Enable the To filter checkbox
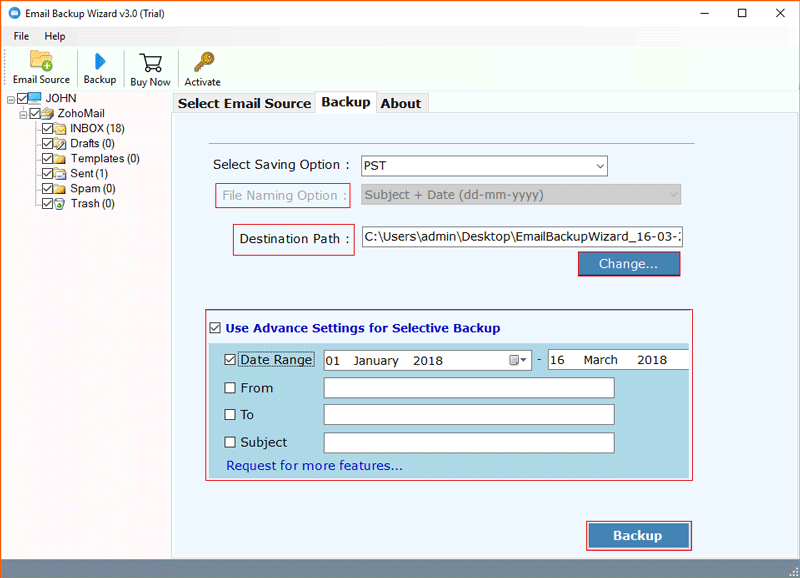 click(x=230, y=415)
